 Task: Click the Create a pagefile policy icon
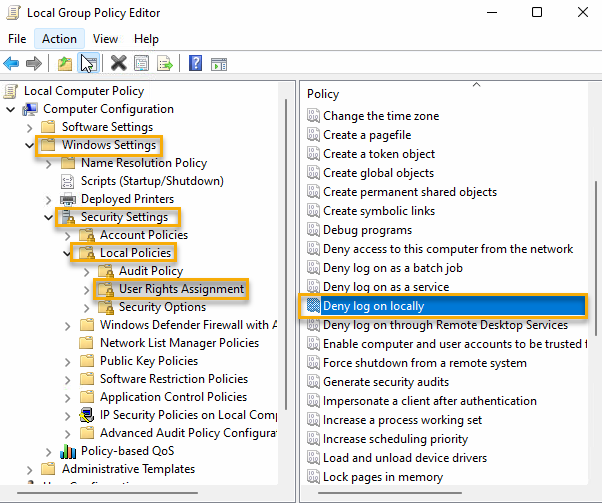tap(313, 135)
